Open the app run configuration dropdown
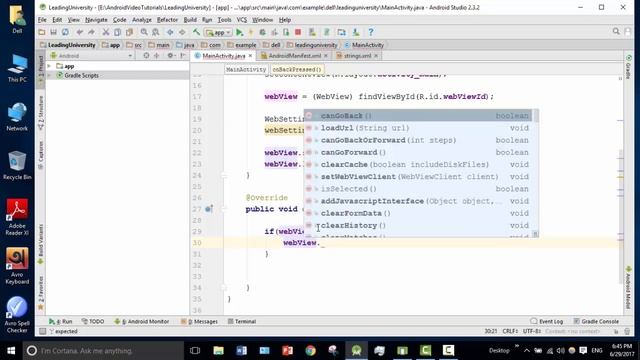The width and height of the screenshot is (640, 360). tap(218, 32)
